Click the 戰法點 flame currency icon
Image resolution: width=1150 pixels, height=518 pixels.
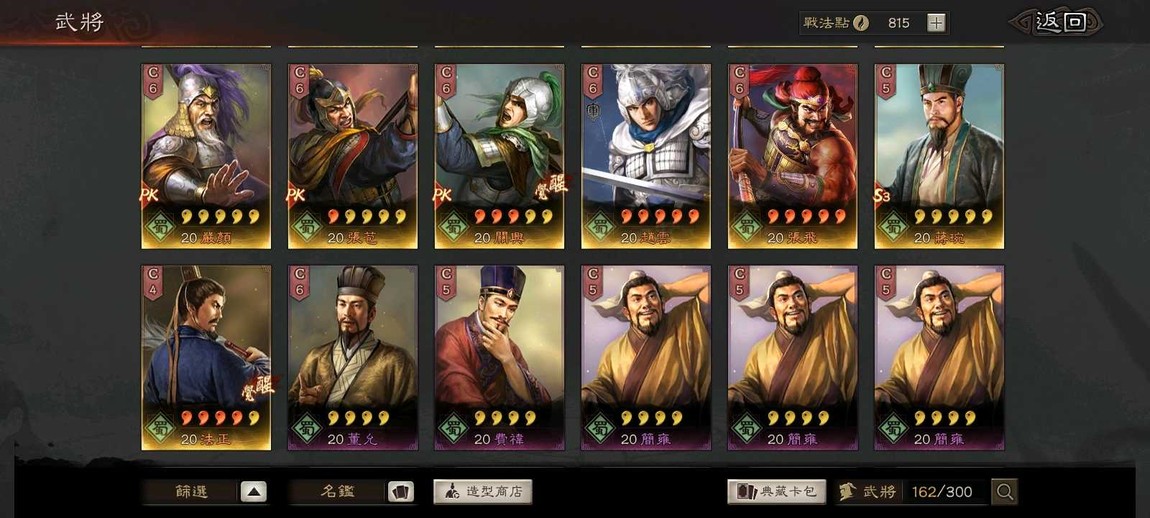click(860, 23)
